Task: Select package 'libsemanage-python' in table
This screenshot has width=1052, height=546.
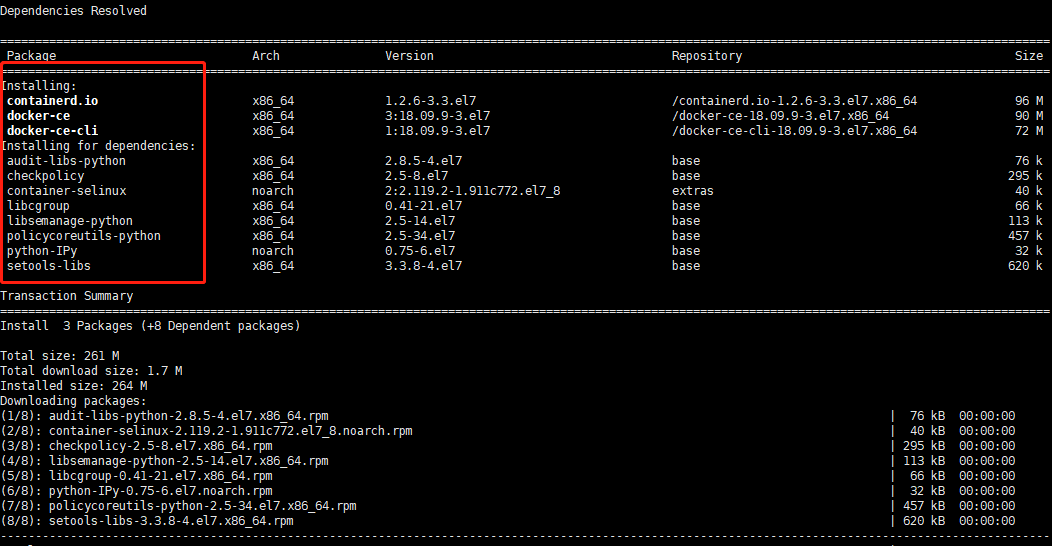Action: [x=70, y=221]
